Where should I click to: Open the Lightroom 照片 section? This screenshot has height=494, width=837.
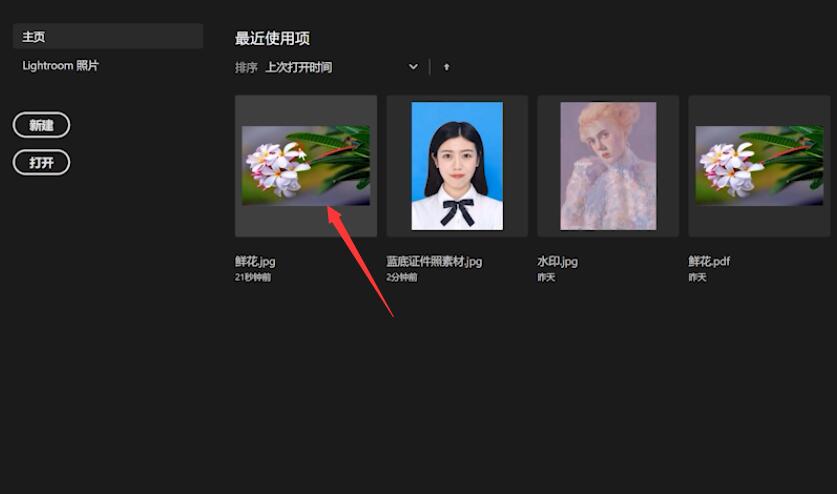pyautogui.click(x=60, y=66)
